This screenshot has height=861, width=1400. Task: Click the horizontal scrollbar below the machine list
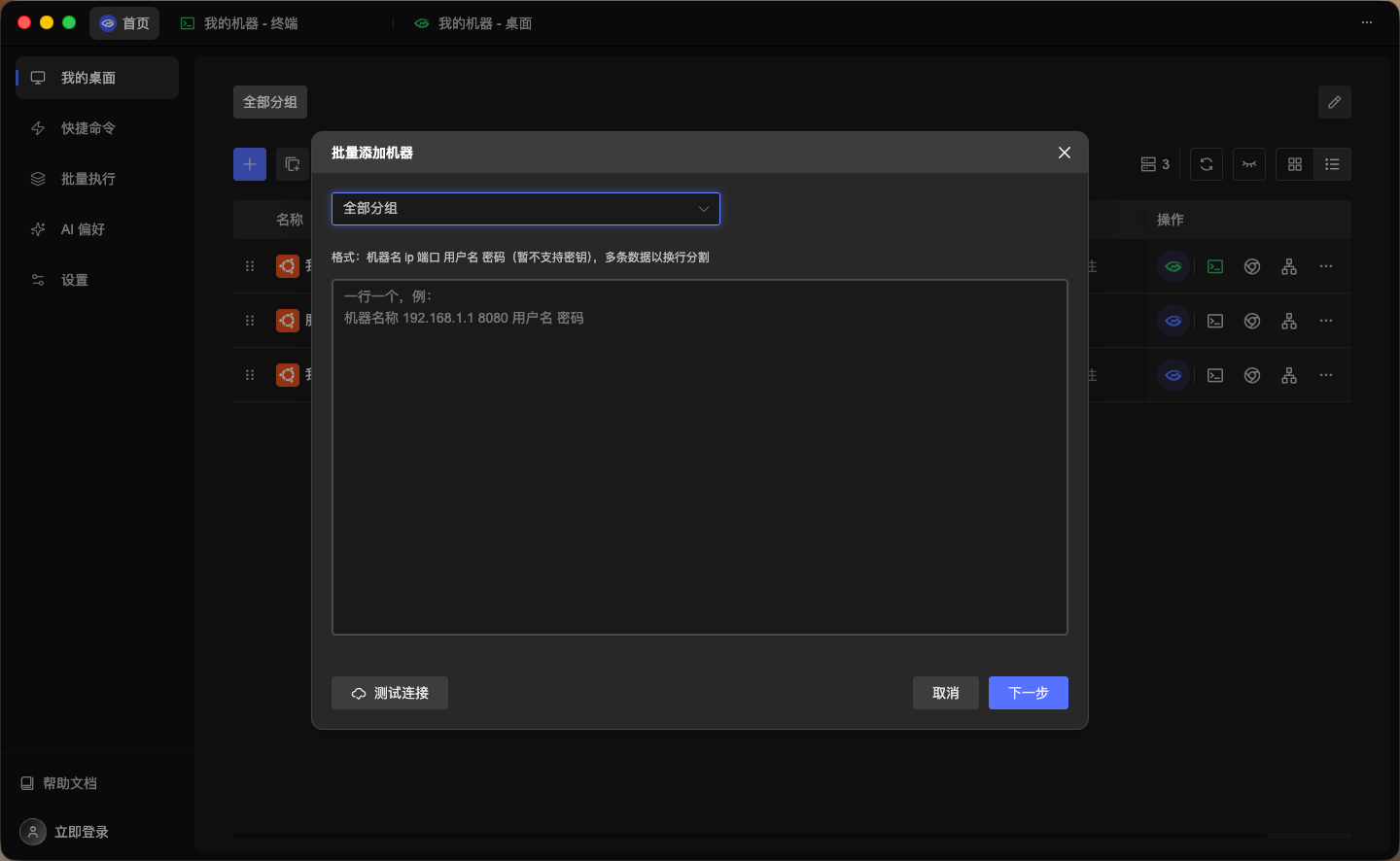(751, 835)
